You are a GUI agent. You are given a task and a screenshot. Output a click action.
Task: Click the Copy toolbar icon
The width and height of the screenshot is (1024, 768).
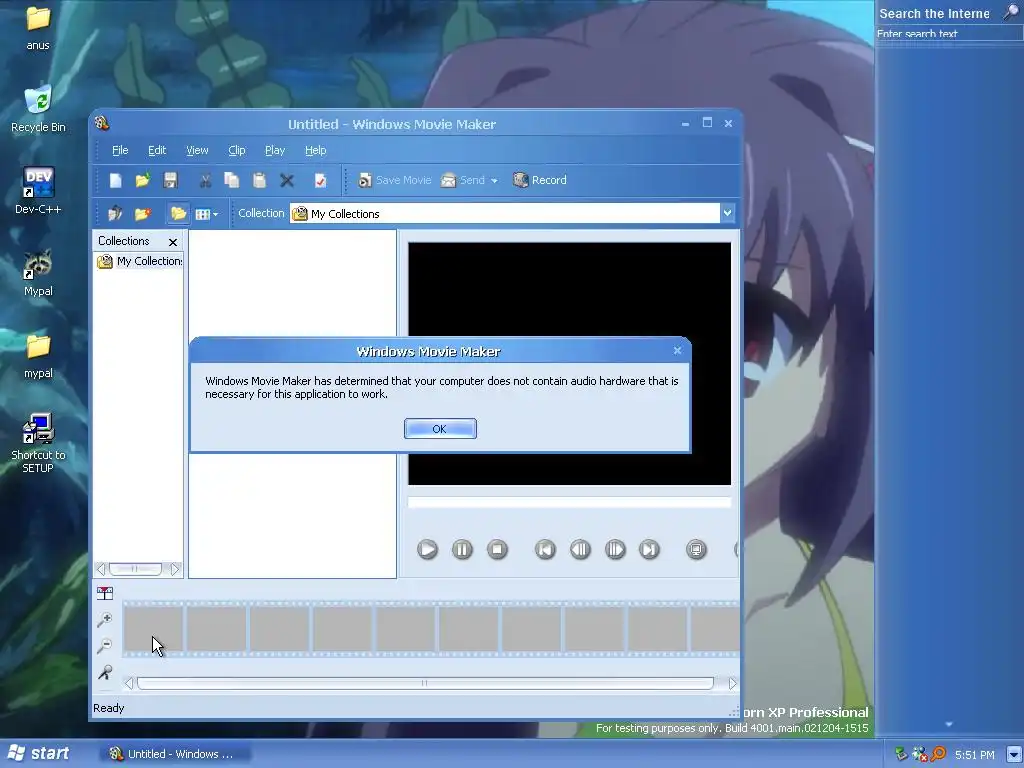(232, 180)
